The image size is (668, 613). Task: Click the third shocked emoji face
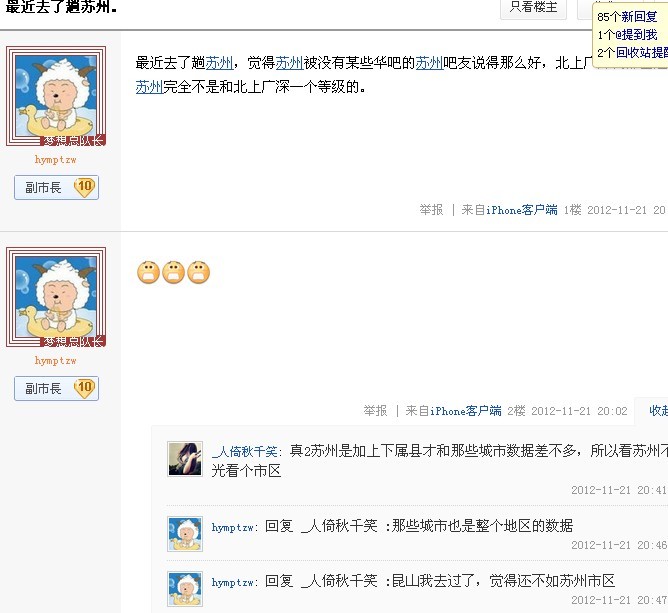[199, 272]
